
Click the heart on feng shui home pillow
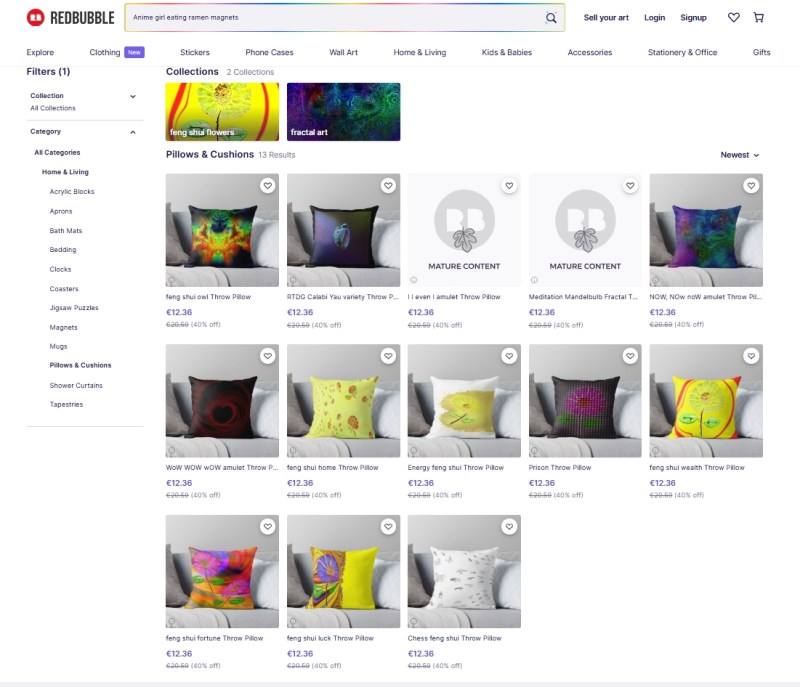(x=388, y=356)
